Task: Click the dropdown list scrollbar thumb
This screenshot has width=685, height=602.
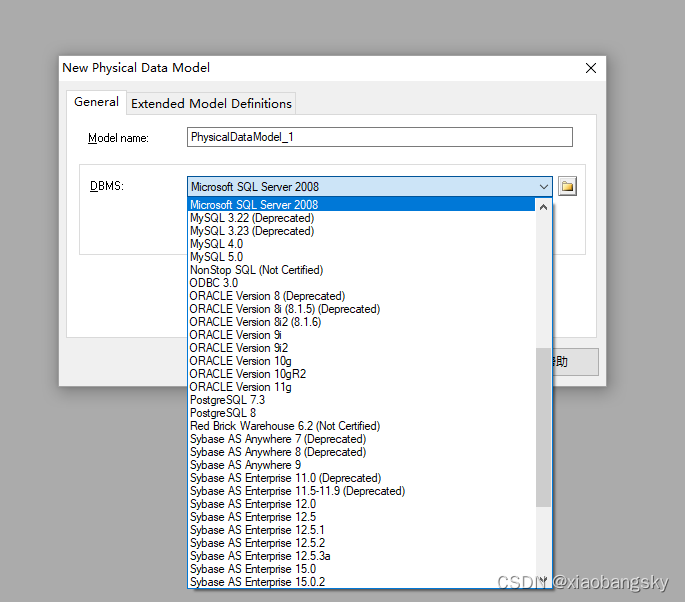Action: [x=543, y=427]
